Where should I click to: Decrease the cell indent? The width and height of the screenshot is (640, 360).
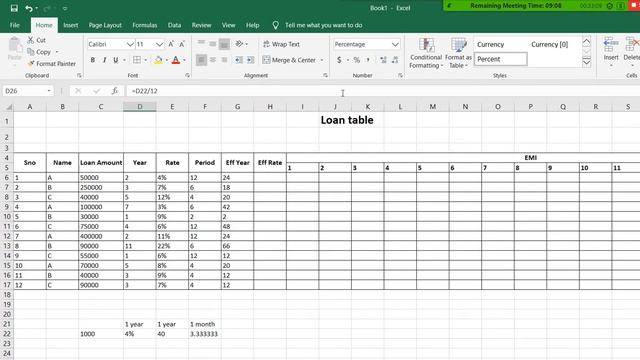click(239, 60)
